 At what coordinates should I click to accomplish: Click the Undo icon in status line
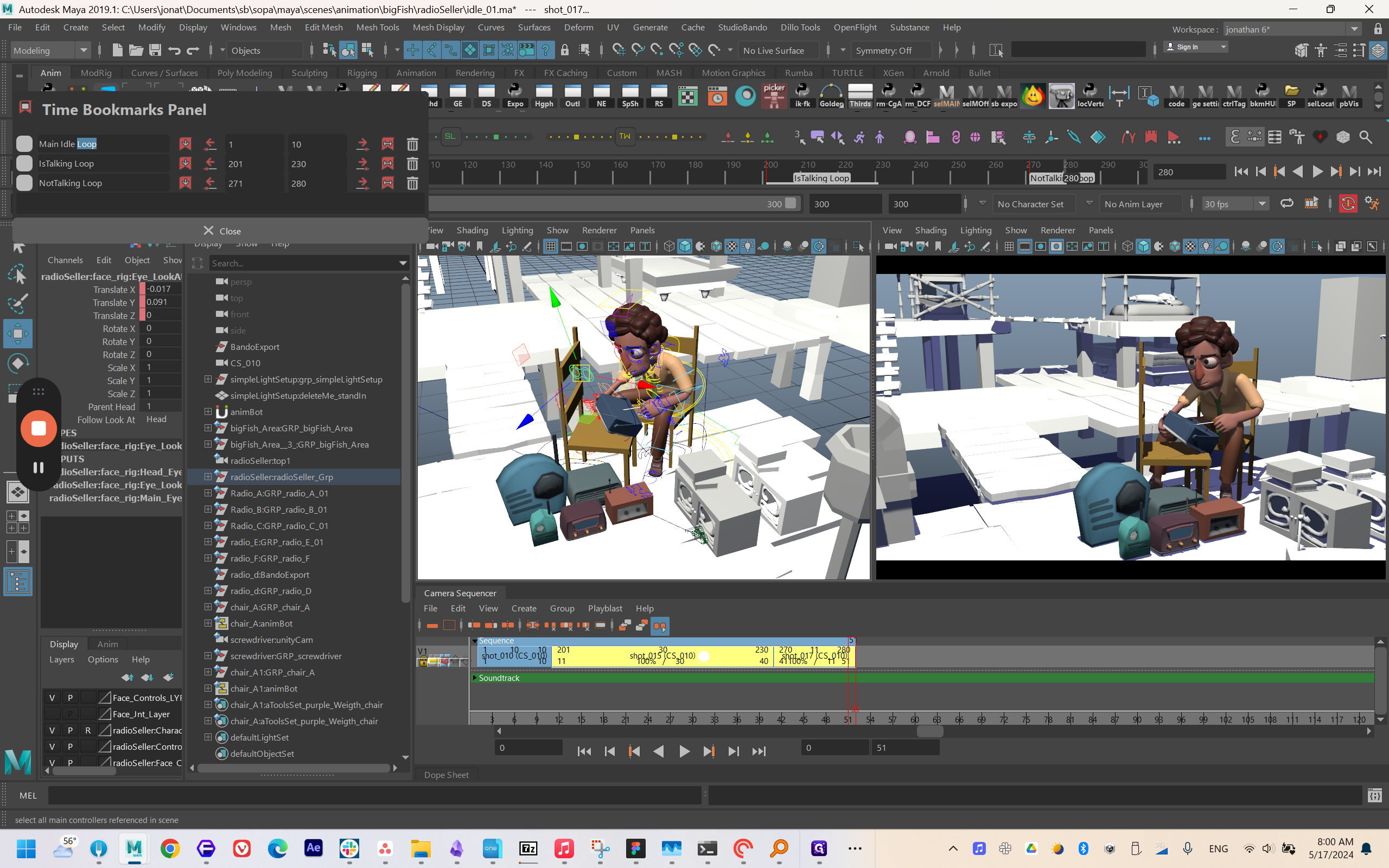pyautogui.click(x=174, y=50)
